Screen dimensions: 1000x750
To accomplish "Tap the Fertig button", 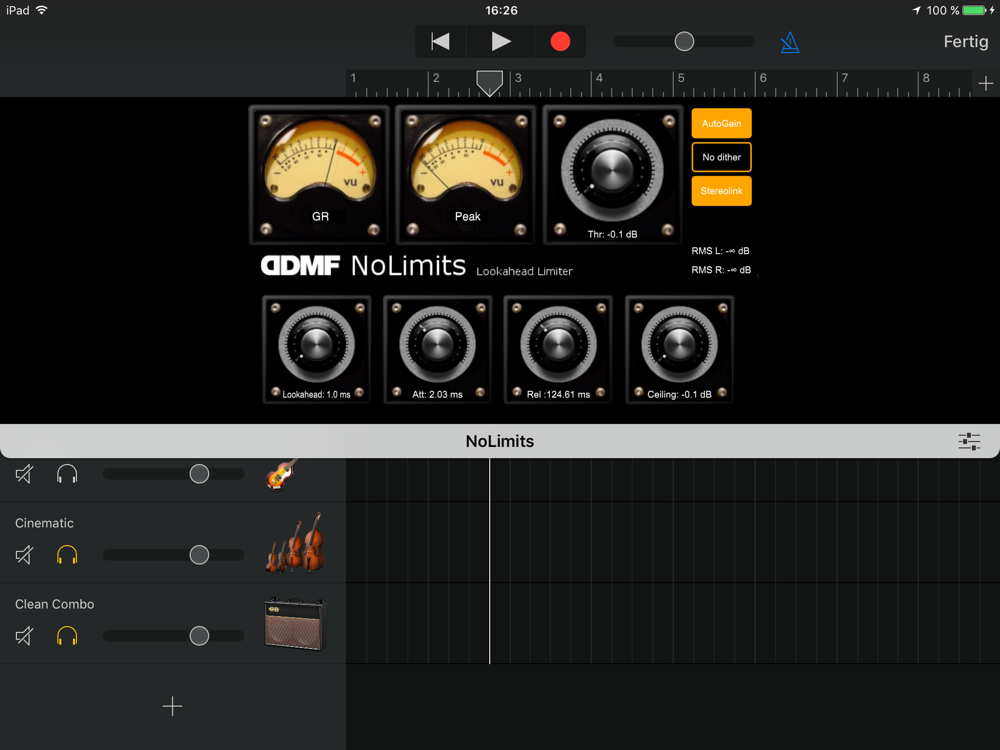I will pyautogui.click(x=966, y=42).
